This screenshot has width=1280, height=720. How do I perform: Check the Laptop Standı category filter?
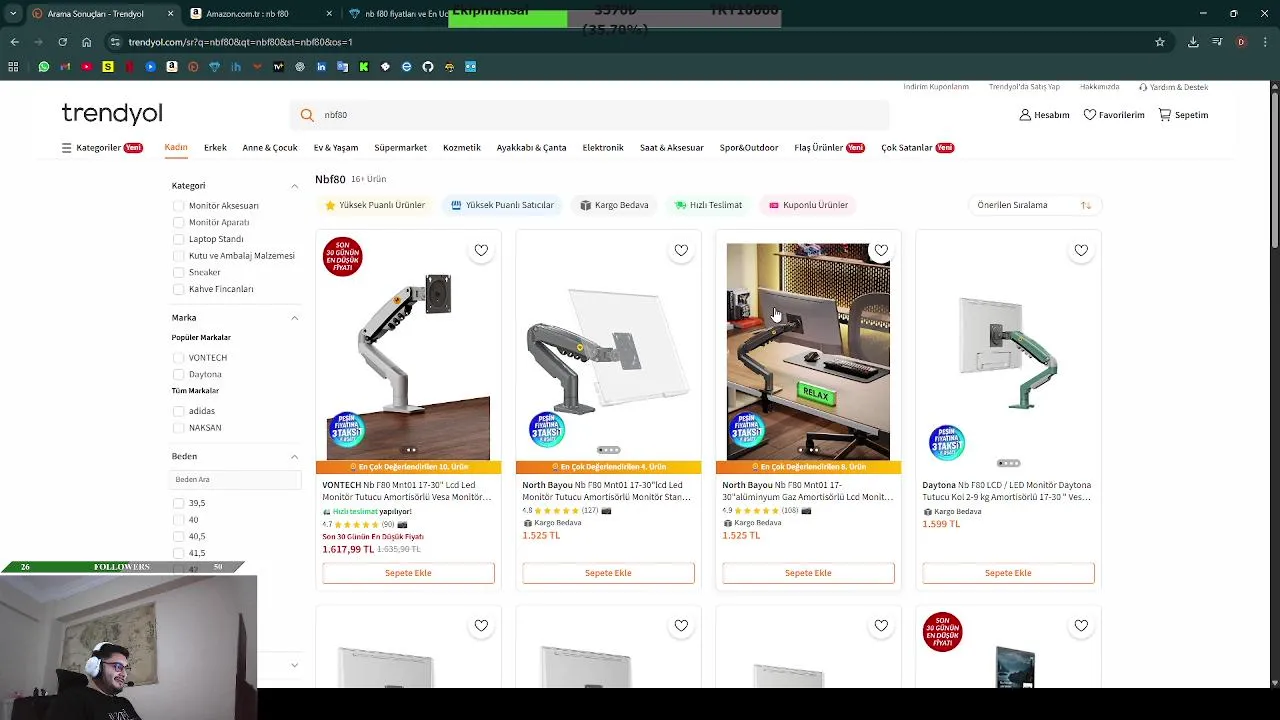click(x=179, y=239)
